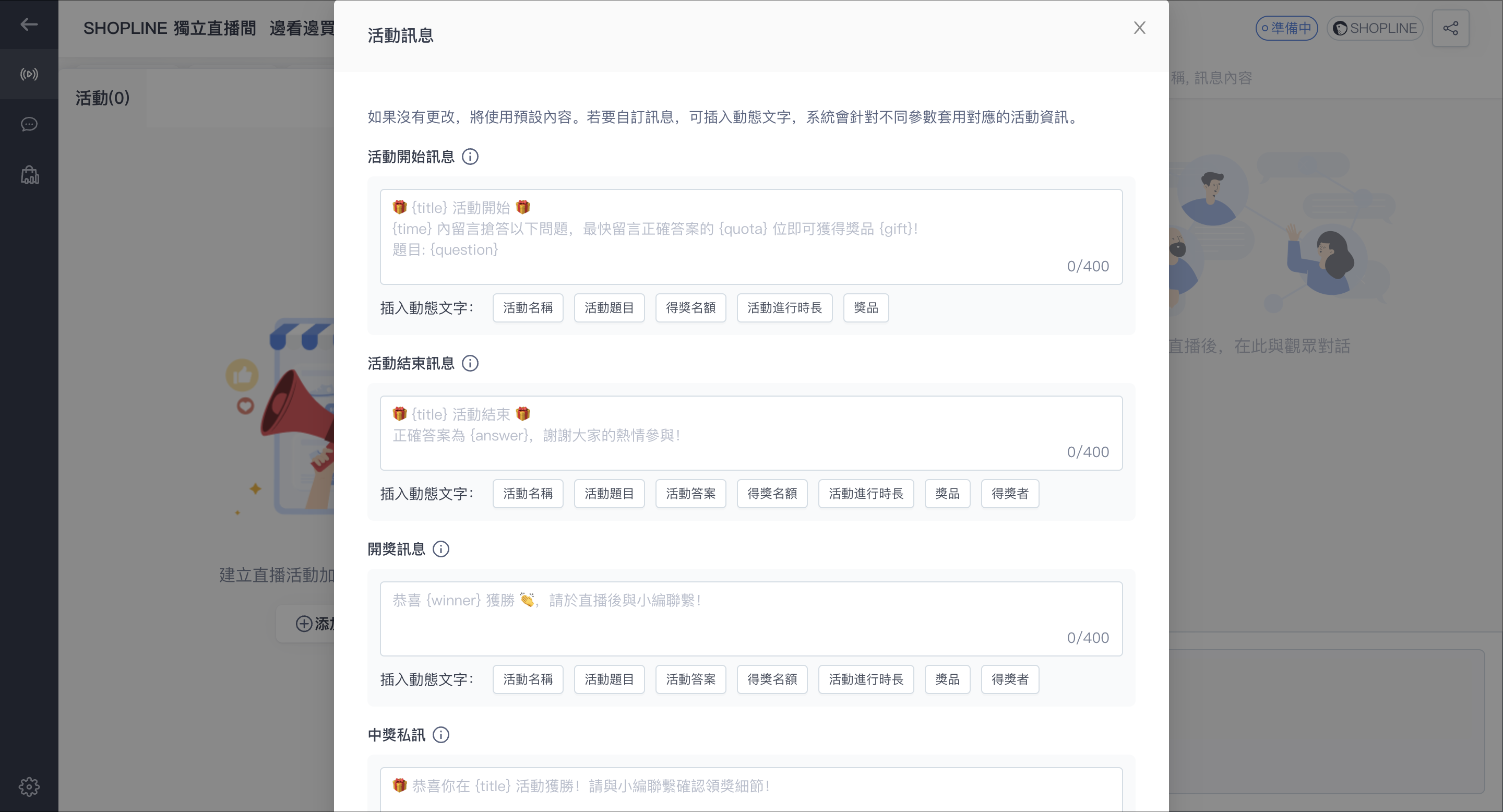Screen dimensions: 1503x812
Task: Insert 活動題目 into start message
Action: pos(609,307)
